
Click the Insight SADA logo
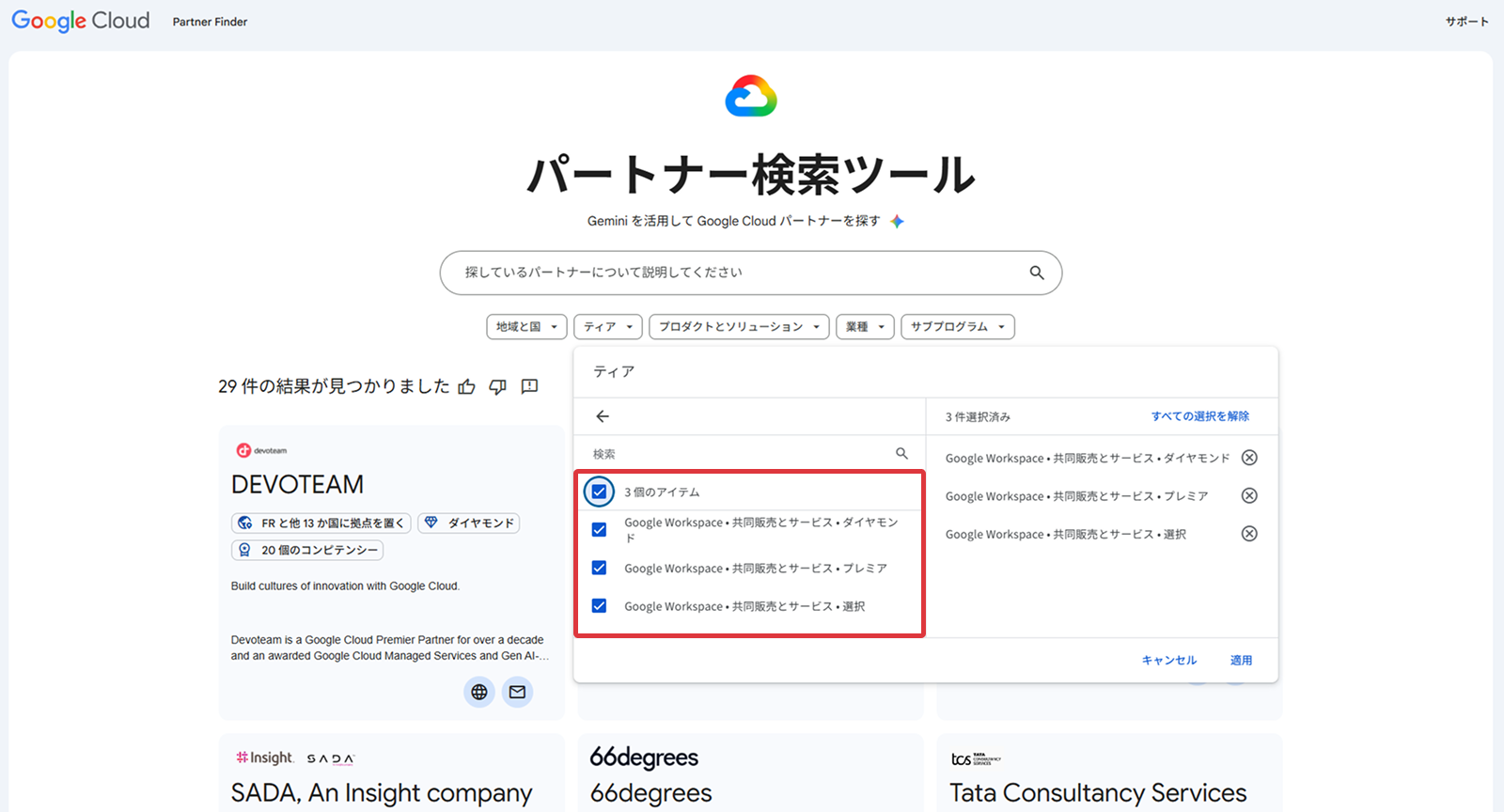pyautogui.click(x=295, y=757)
